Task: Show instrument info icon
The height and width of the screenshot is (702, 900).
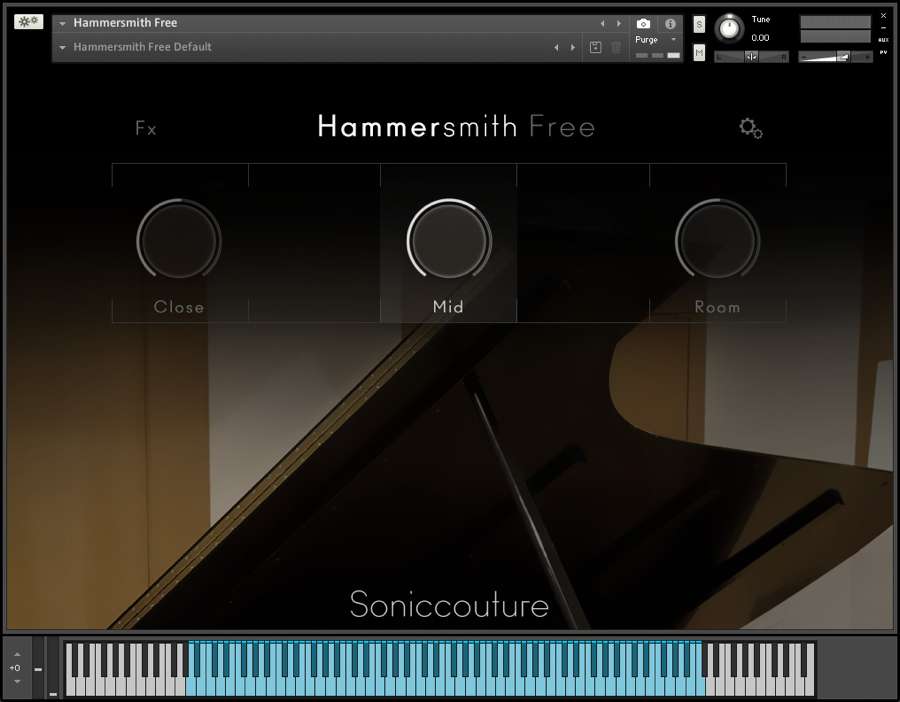Action: 670,24
